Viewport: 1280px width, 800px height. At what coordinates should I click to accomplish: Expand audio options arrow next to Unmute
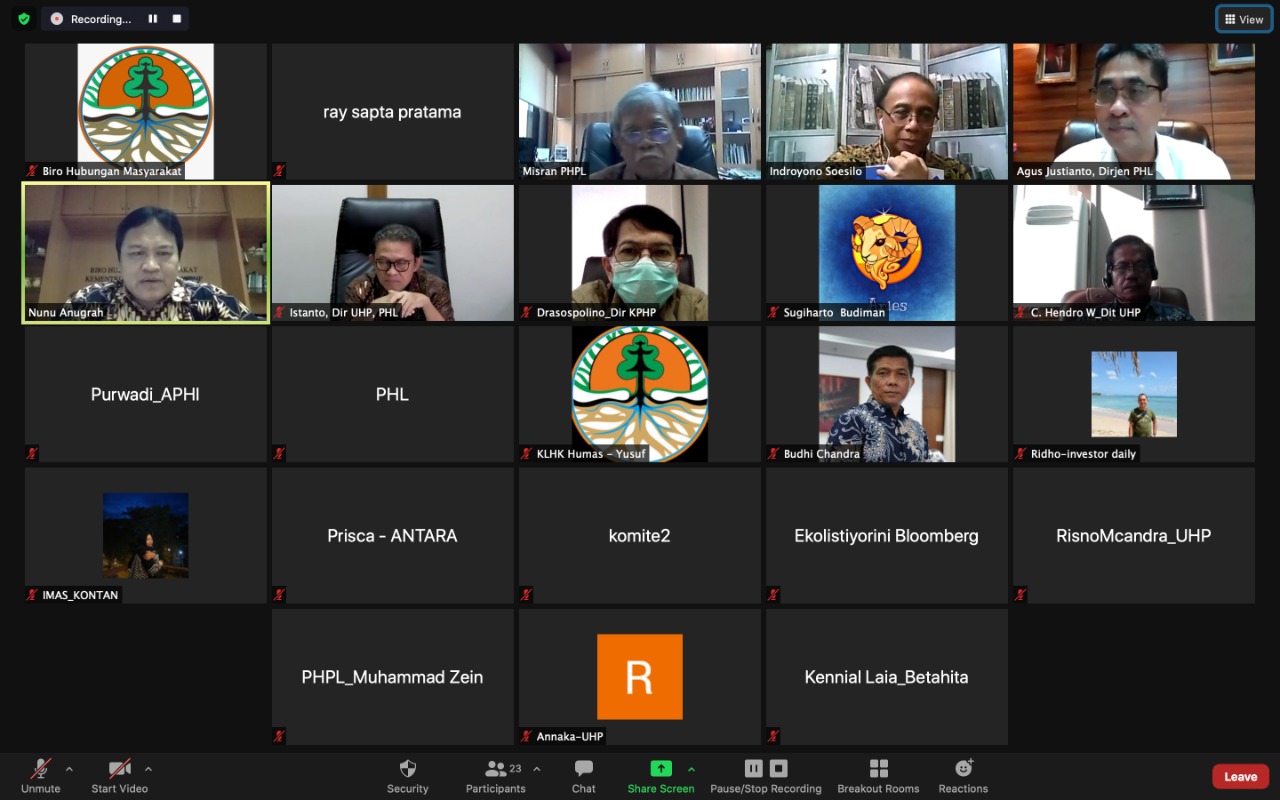pyautogui.click(x=69, y=769)
